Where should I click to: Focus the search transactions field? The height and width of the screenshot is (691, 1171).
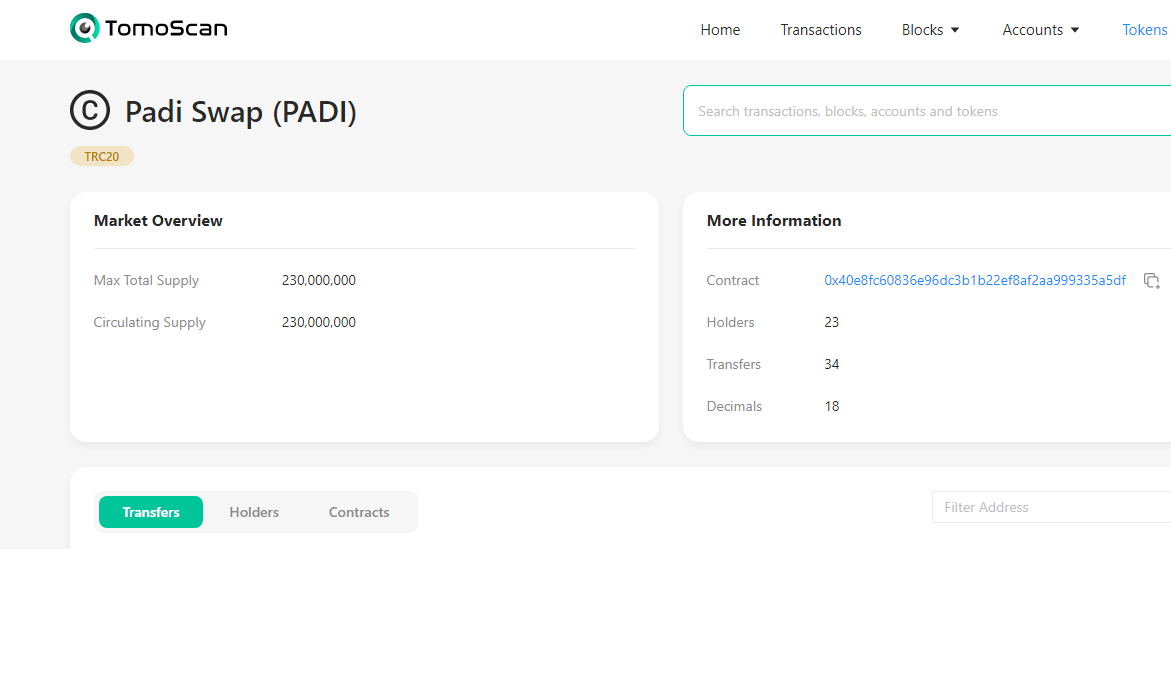(x=927, y=111)
